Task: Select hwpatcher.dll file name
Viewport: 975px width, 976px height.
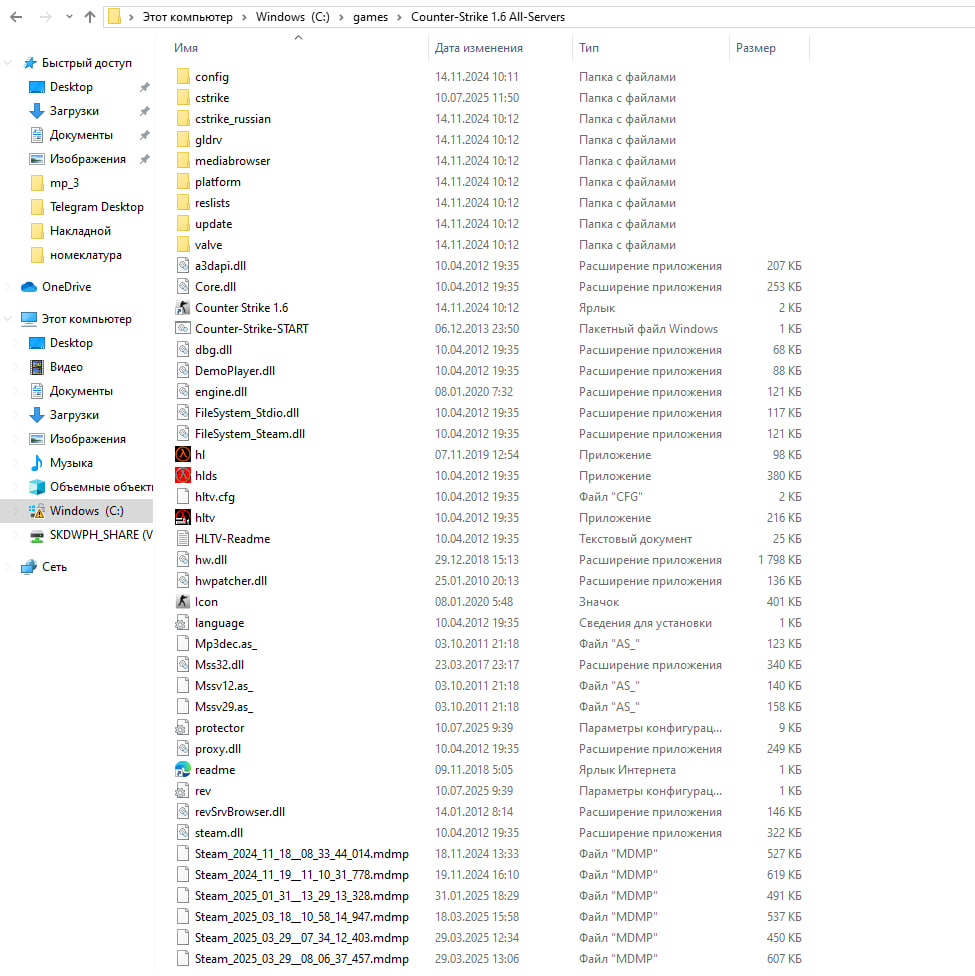Action: (230, 581)
